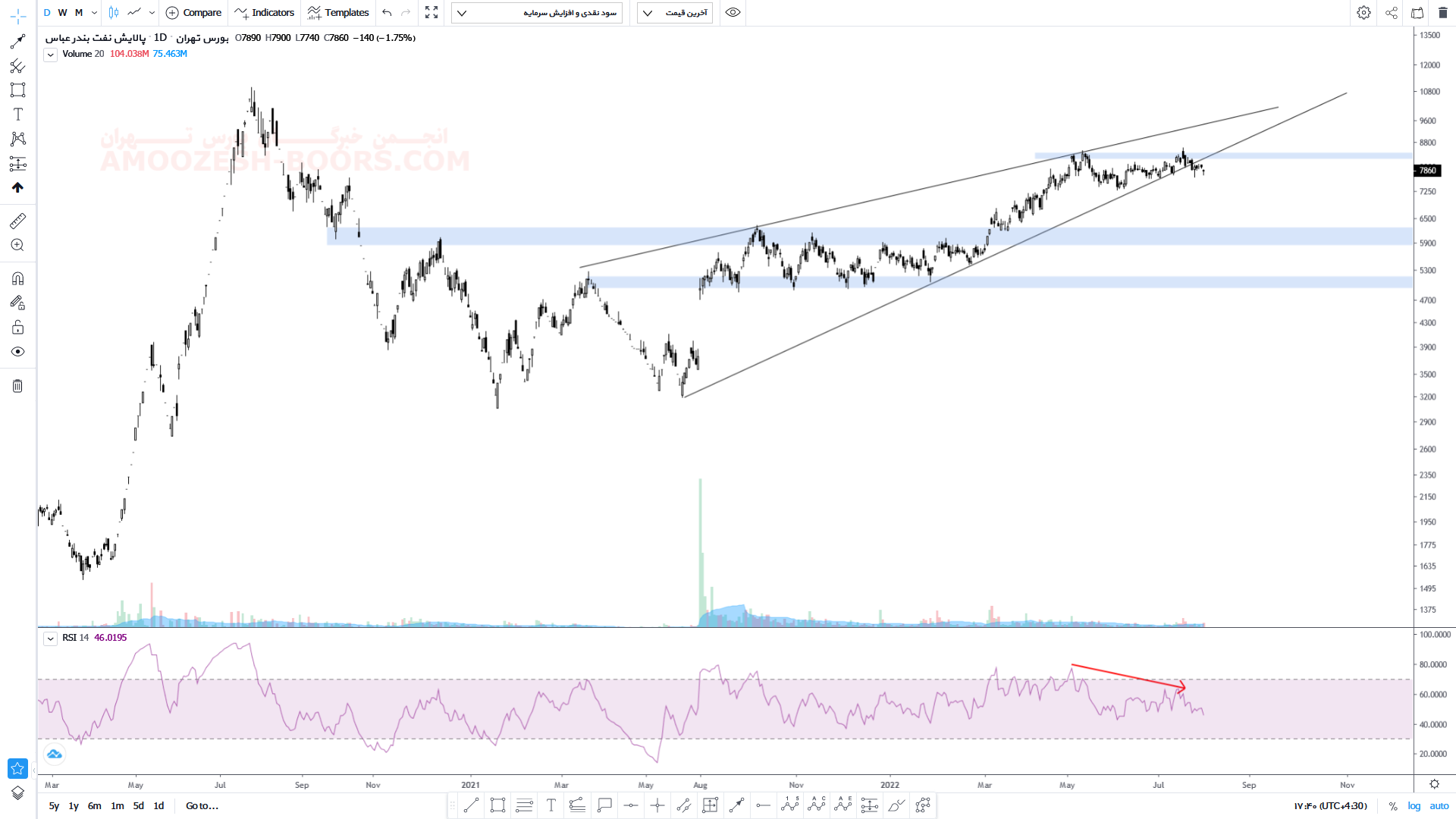Click the share chart icon
Image resolution: width=1456 pixels, height=819 pixels.
1392,13
